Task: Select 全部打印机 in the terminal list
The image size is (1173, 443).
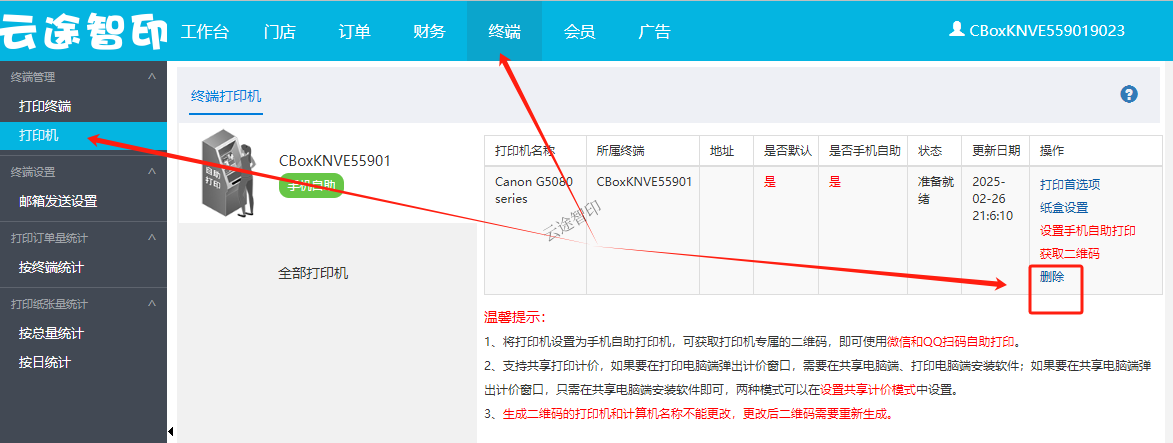Action: pyautogui.click(x=313, y=273)
